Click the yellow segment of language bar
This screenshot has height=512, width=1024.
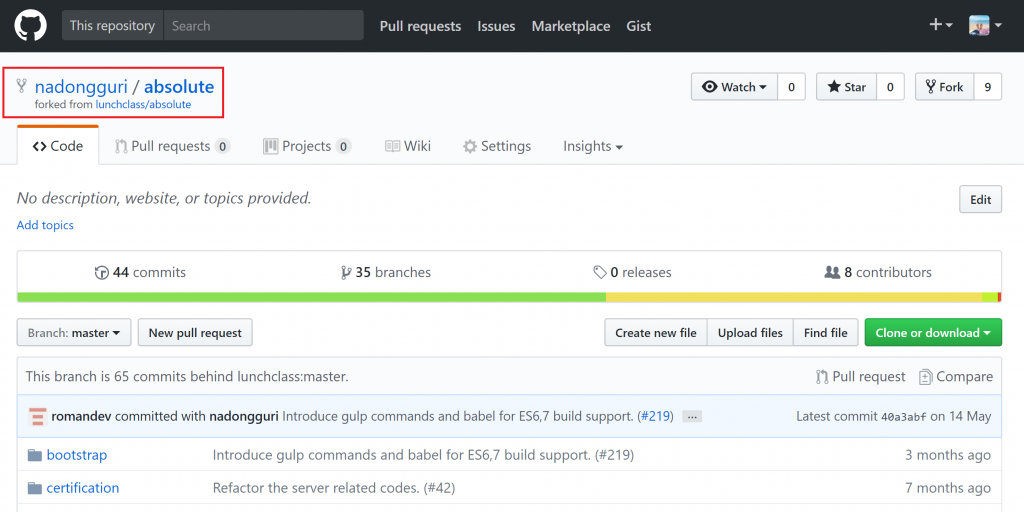[x=794, y=297]
